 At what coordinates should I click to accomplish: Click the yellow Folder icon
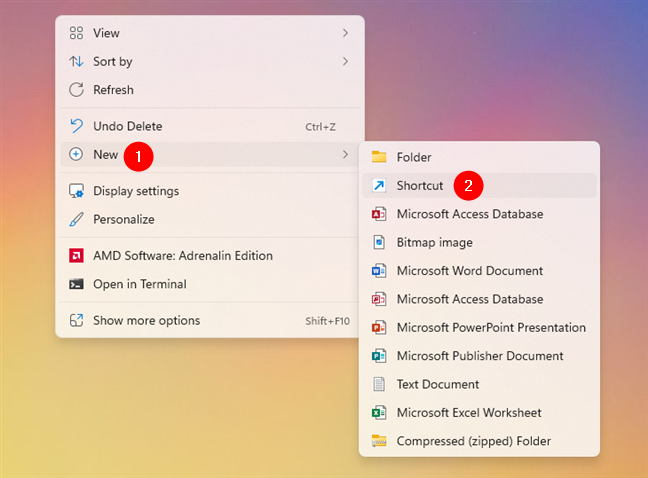[379, 157]
